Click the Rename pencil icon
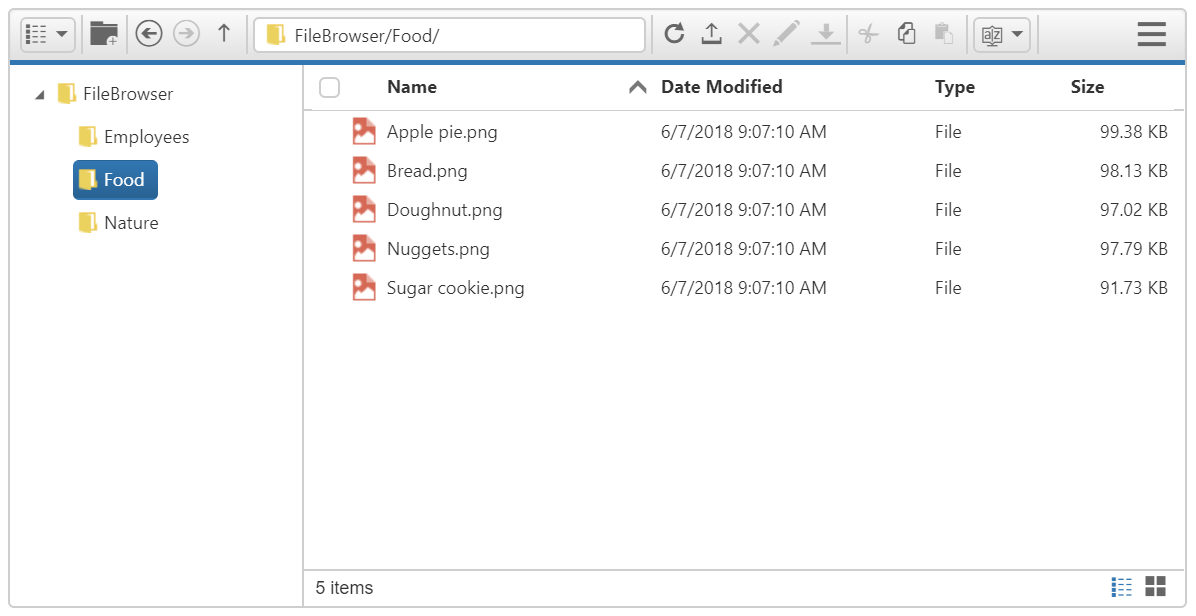Viewport: 1196px width, 616px height. [x=786, y=33]
